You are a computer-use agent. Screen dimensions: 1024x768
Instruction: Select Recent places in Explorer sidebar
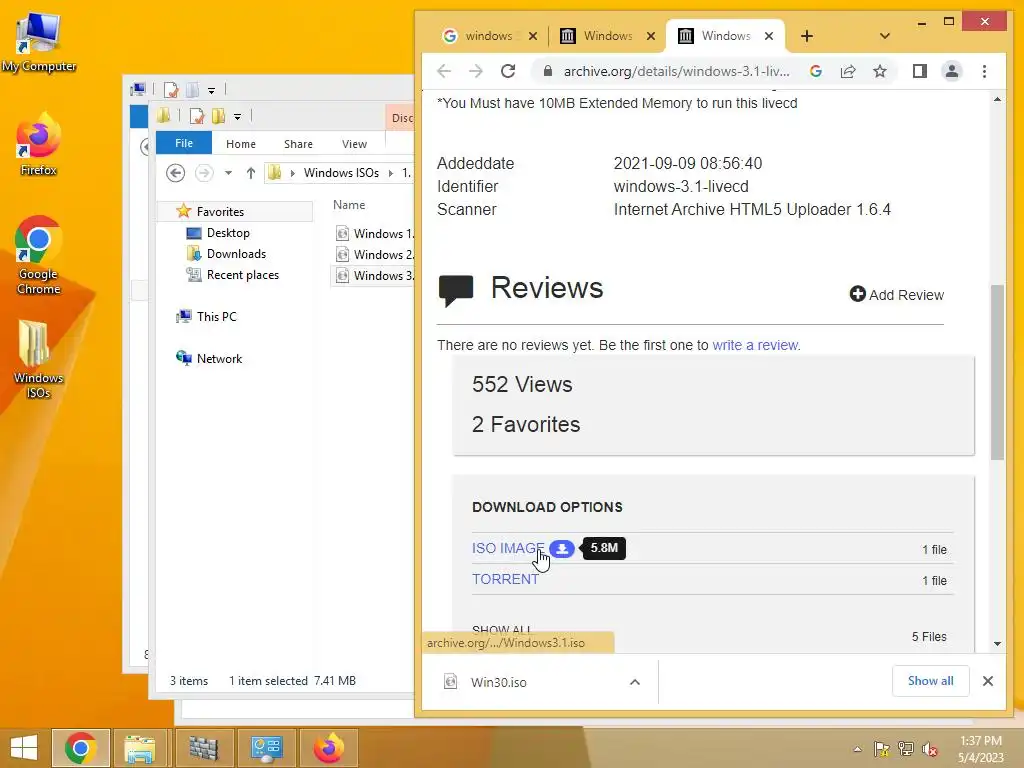[243, 275]
